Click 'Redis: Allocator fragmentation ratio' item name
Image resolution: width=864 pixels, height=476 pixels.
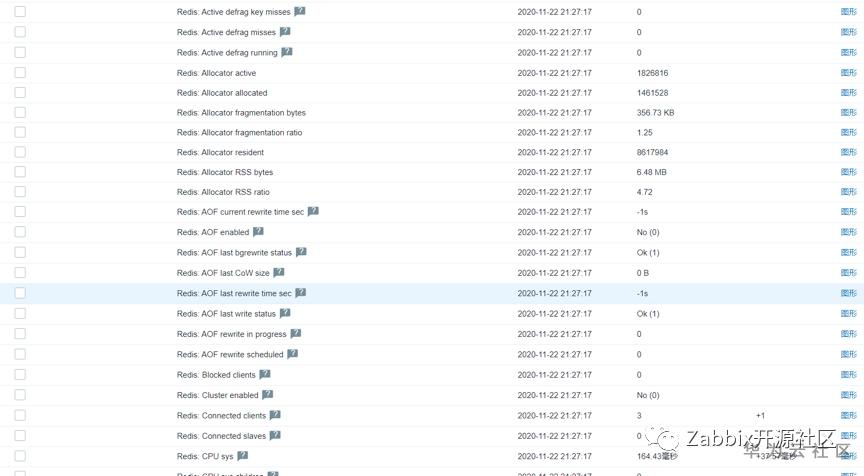click(x=239, y=132)
